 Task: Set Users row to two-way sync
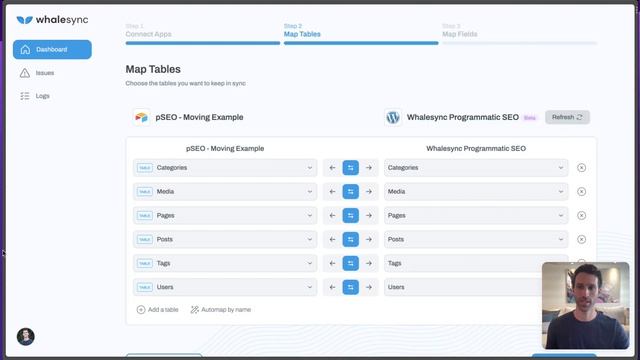point(351,287)
